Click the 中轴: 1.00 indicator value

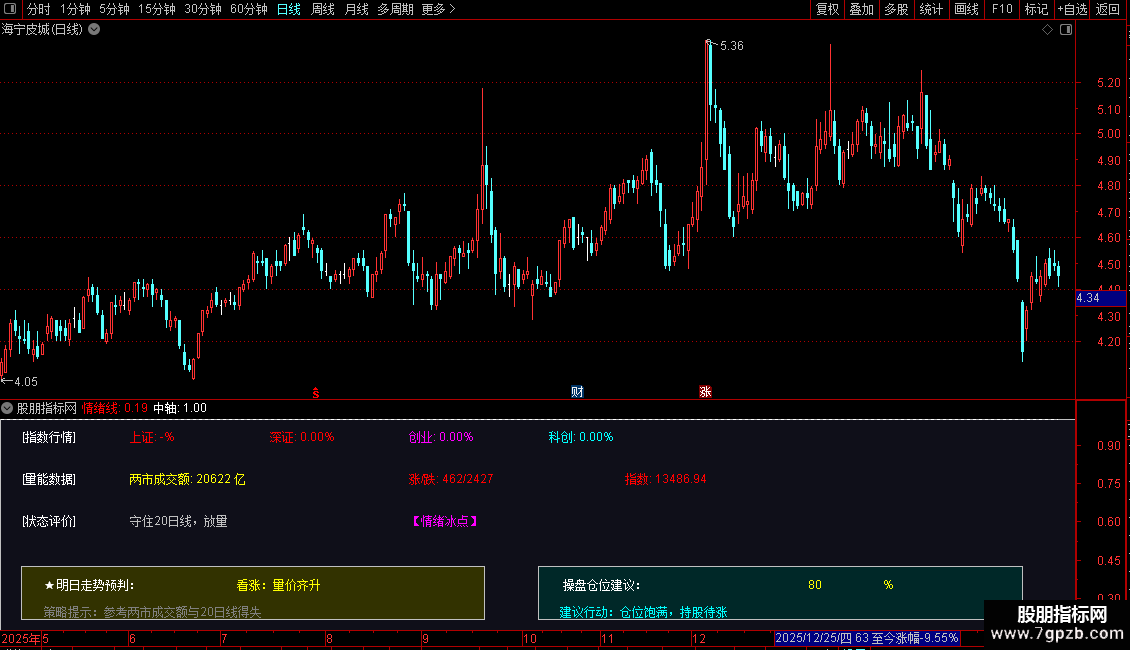point(180,408)
